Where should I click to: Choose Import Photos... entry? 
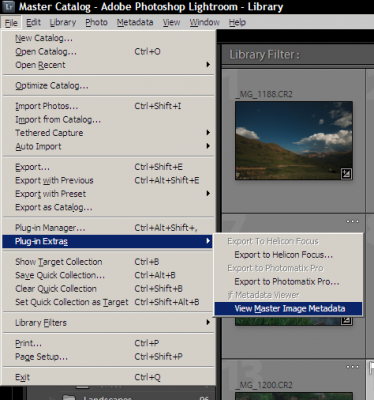click(x=109, y=106)
